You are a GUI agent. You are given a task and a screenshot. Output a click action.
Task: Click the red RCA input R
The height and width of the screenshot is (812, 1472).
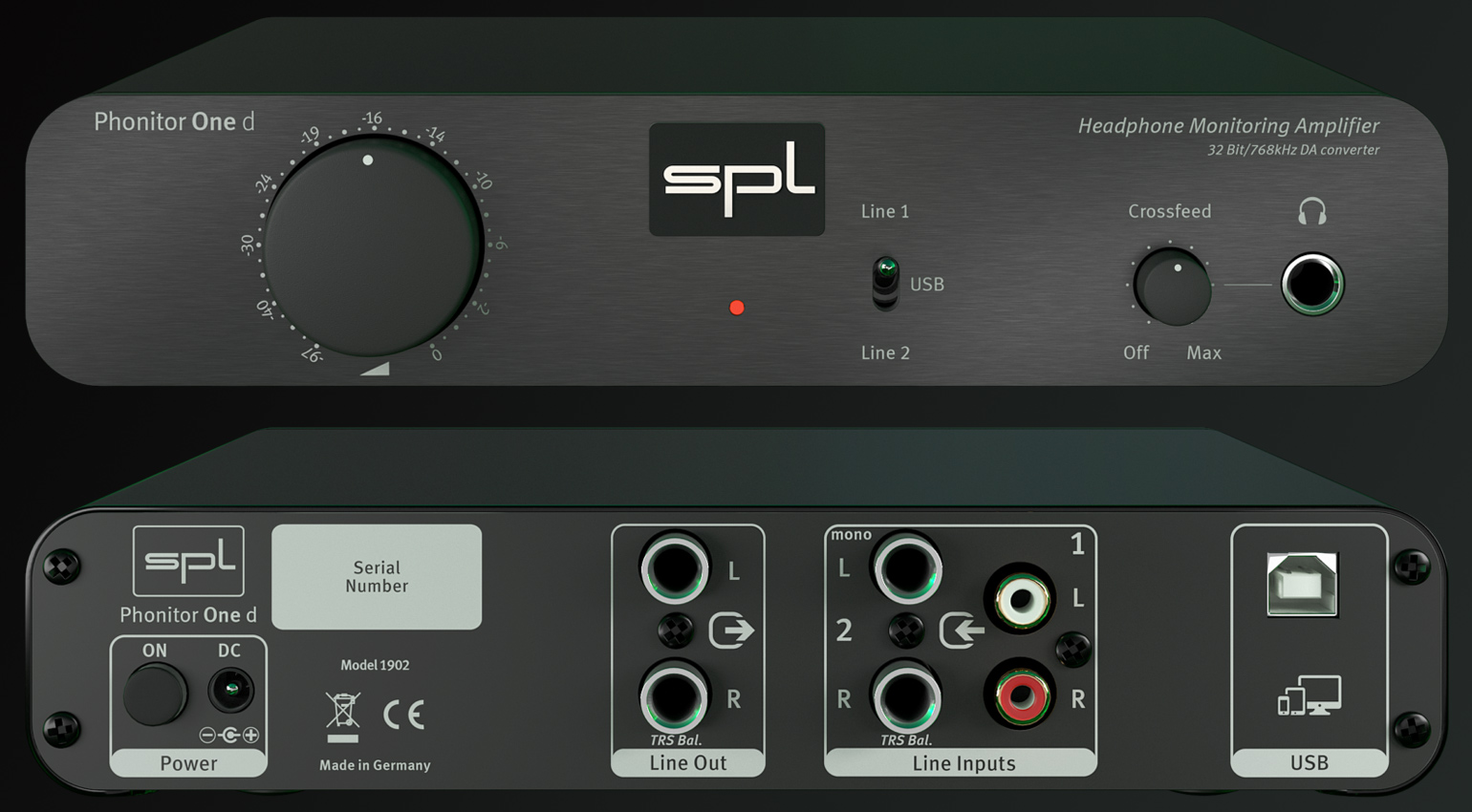1020,694
